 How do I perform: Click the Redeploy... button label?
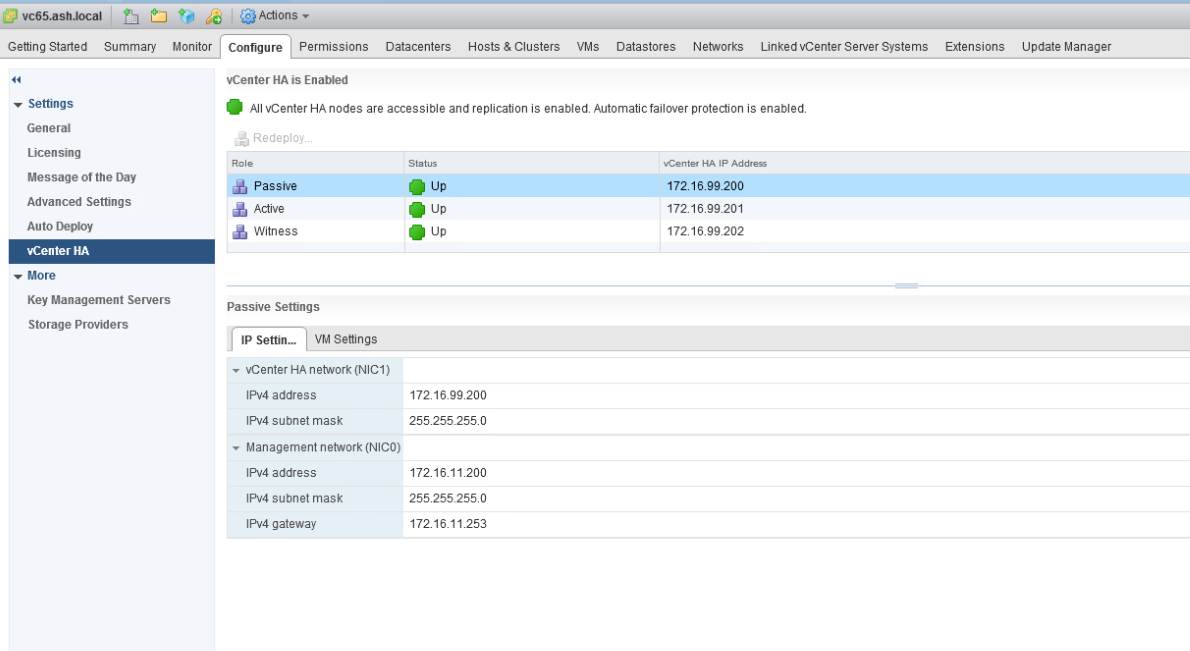(282, 138)
